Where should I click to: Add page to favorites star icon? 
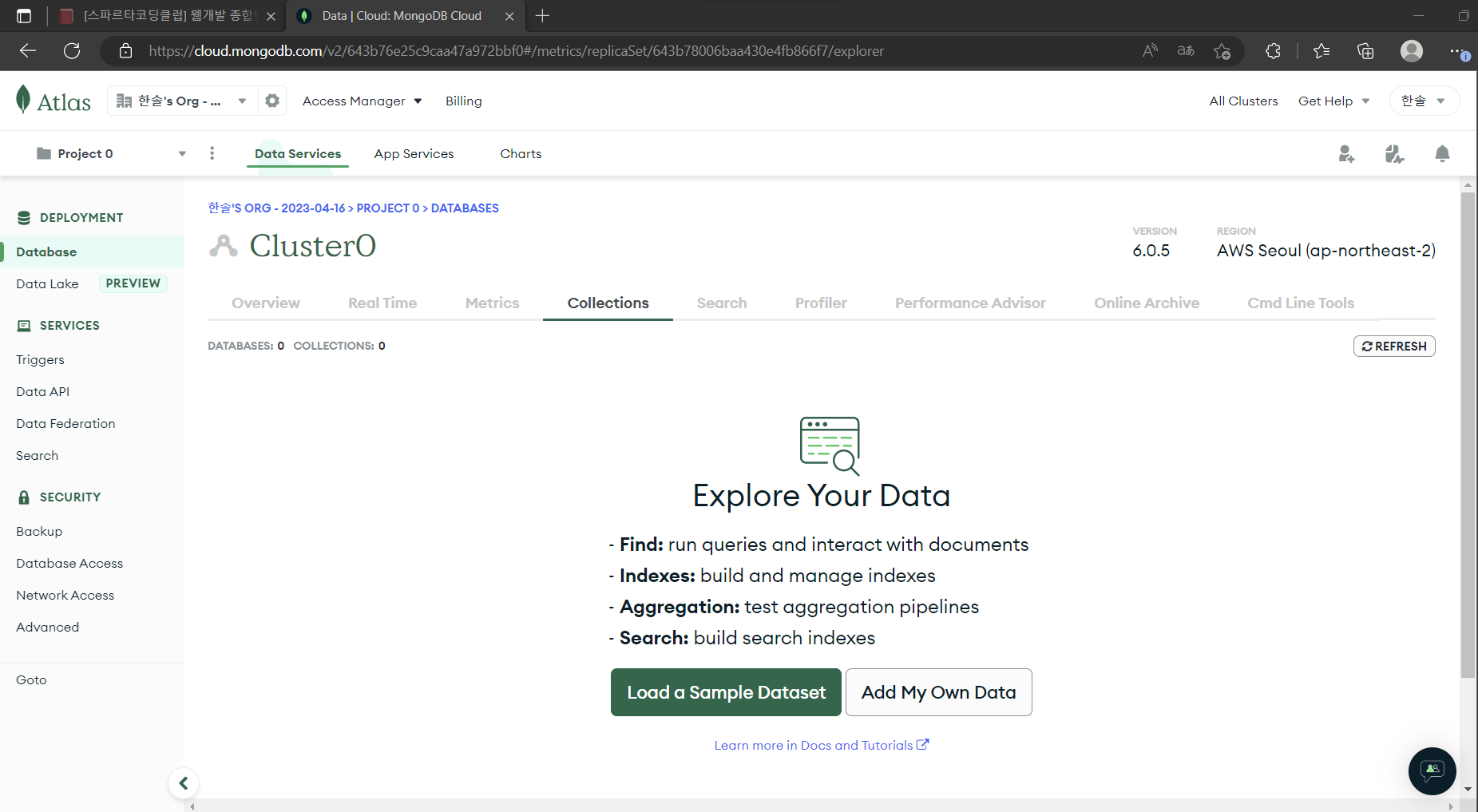[1222, 51]
